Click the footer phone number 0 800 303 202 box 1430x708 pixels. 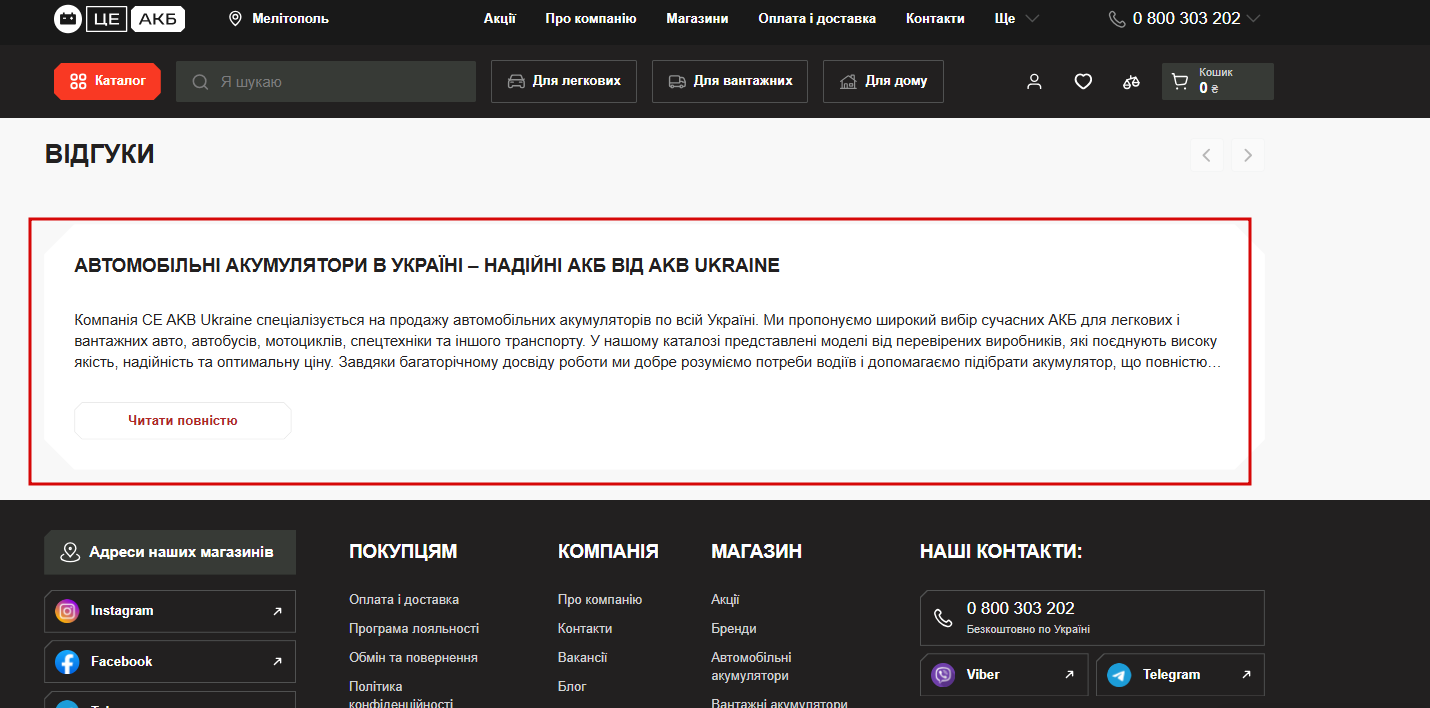[1092, 618]
